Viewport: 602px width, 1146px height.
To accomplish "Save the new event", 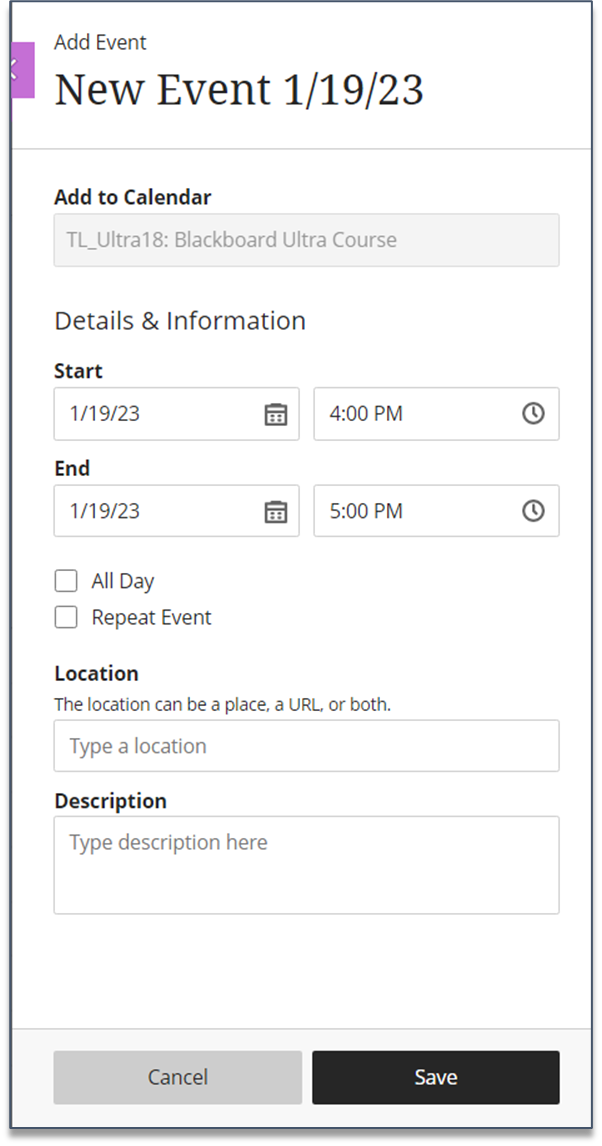I will pyautogui.click(x=436, y=1077).
